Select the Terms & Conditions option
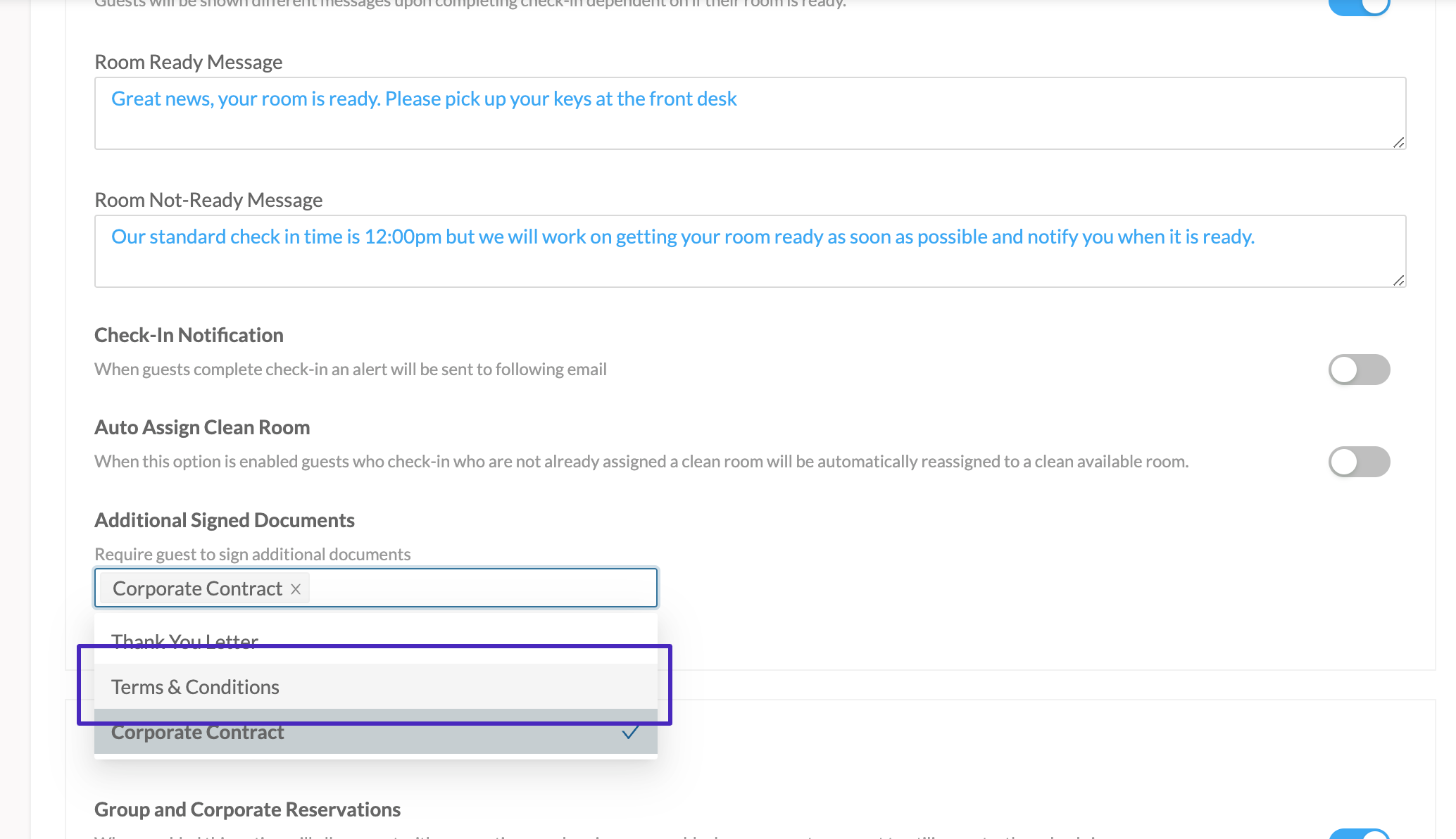1456x839 pixels. (195, 687)
